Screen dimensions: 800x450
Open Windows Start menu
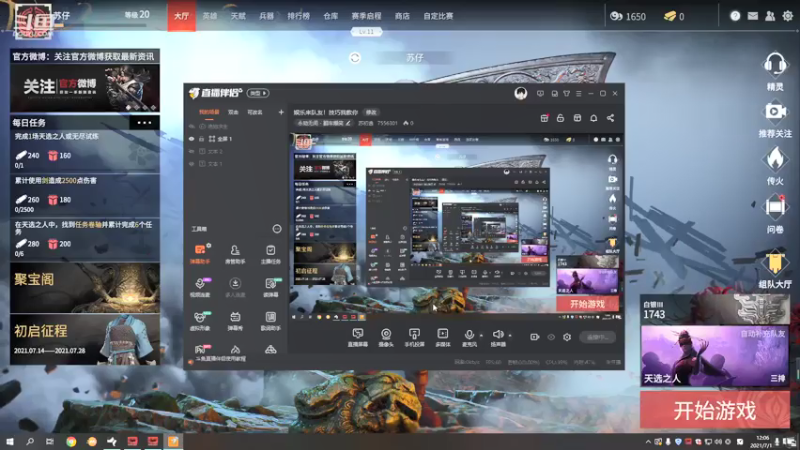click(x=9, y=441)
